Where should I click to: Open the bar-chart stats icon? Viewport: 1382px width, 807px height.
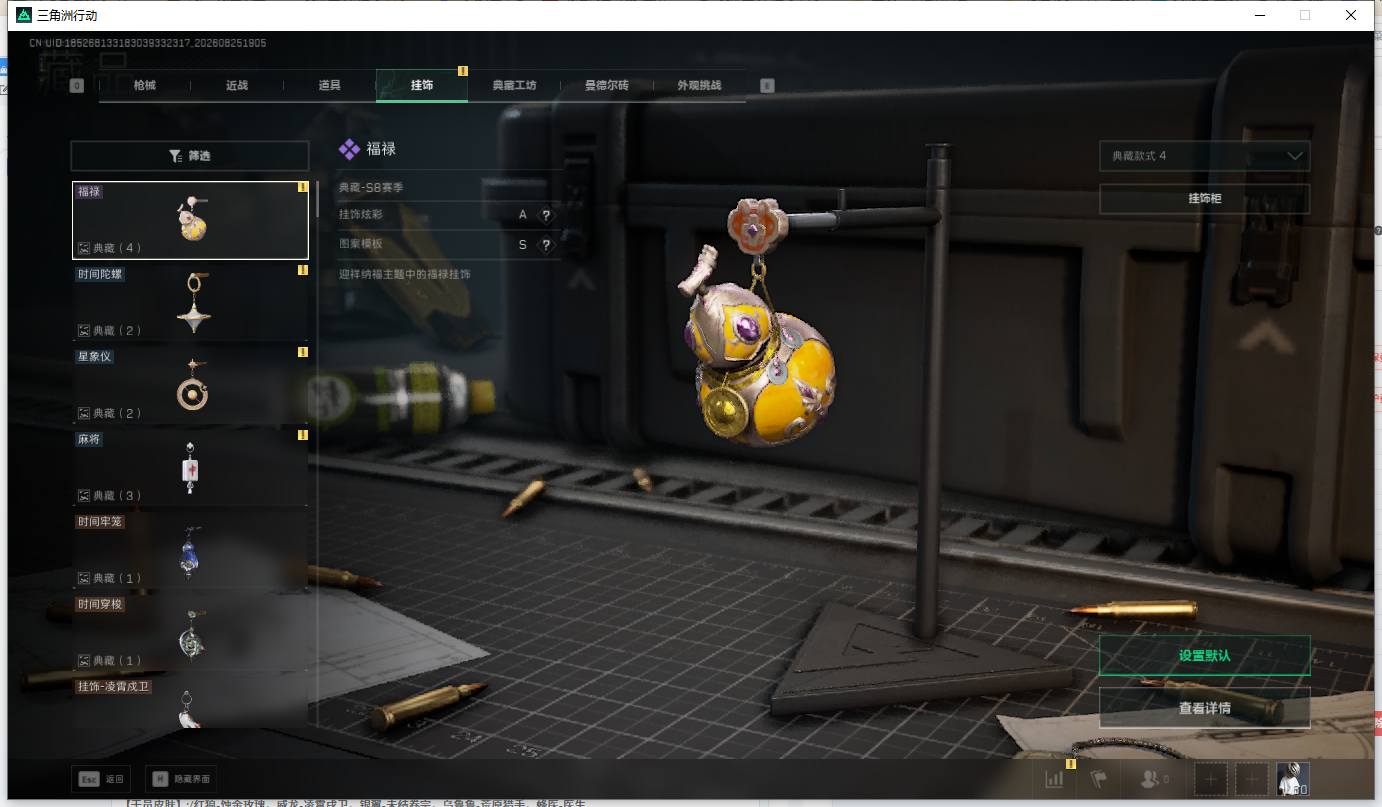coord(1054,779)
